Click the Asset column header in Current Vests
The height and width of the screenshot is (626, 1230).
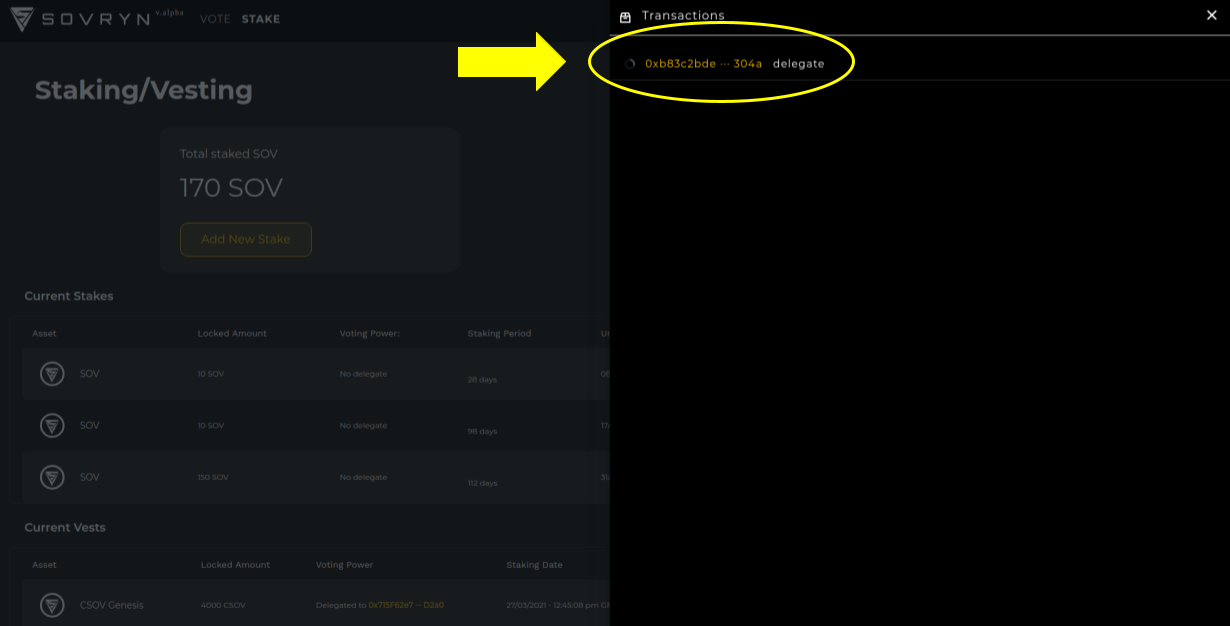tap(45, 565)
